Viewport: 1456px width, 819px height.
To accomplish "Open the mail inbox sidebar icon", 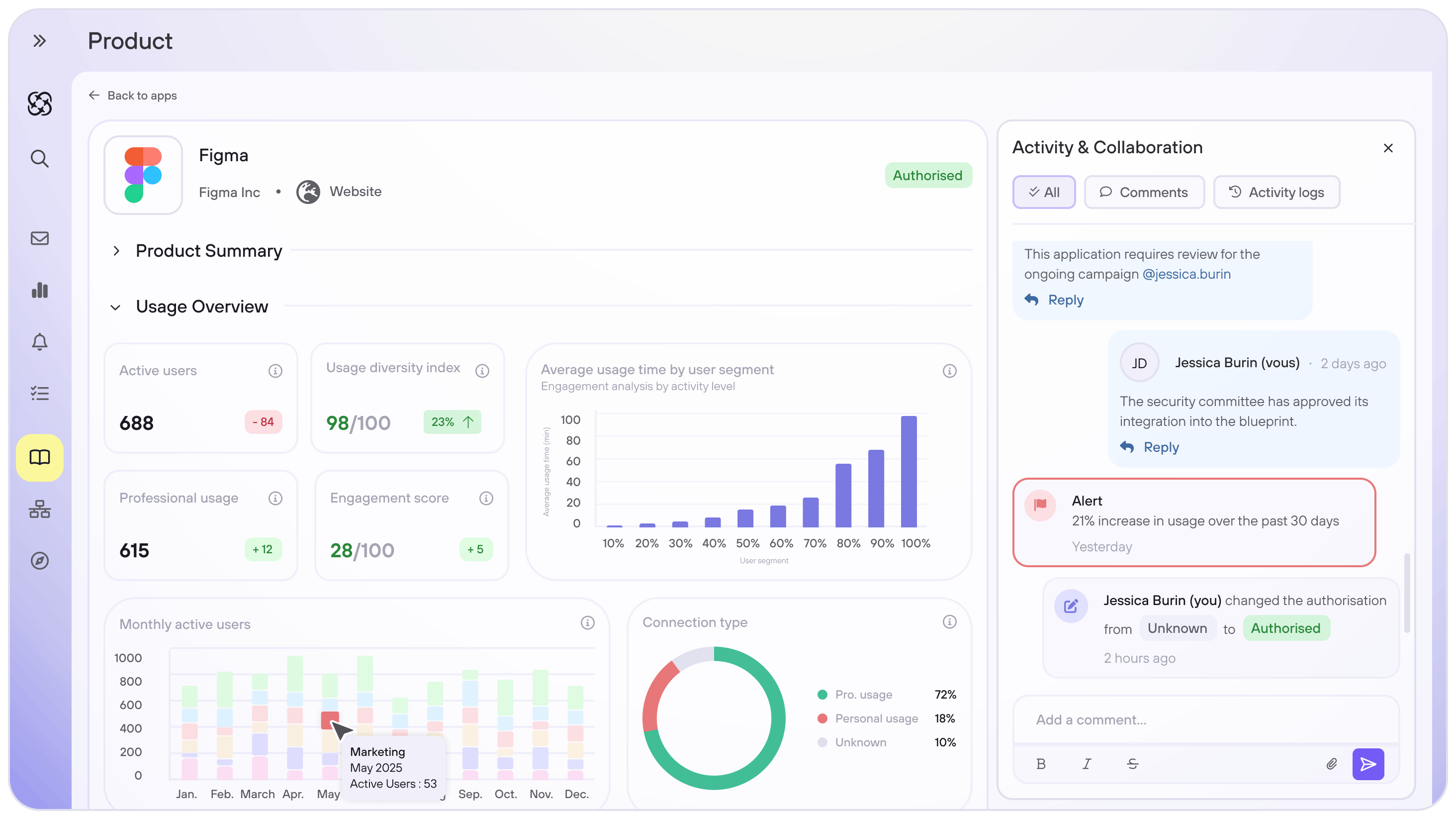I will point(39,238).
